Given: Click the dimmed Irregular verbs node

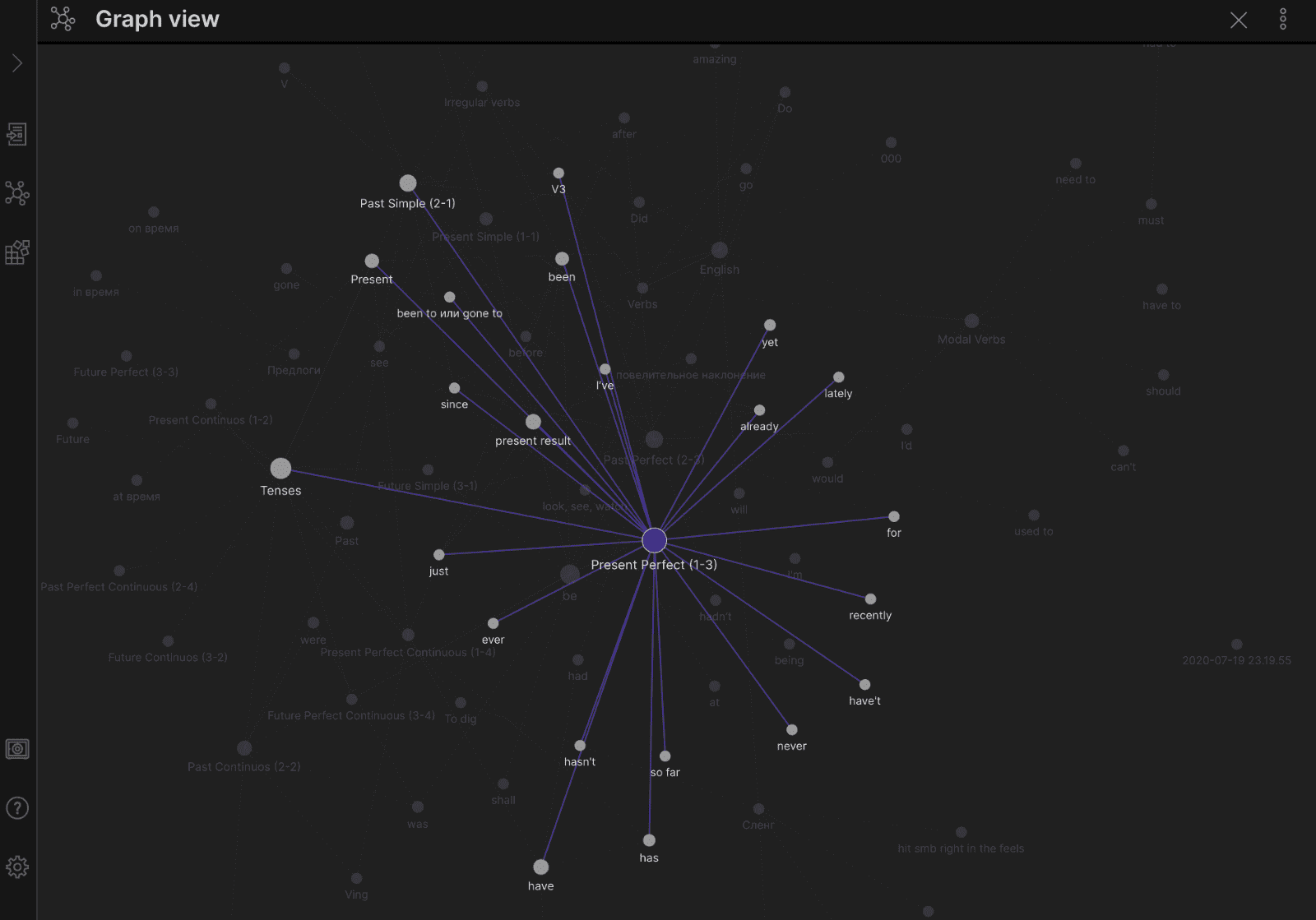Looking at the screenshot, I should click(482, 86).
